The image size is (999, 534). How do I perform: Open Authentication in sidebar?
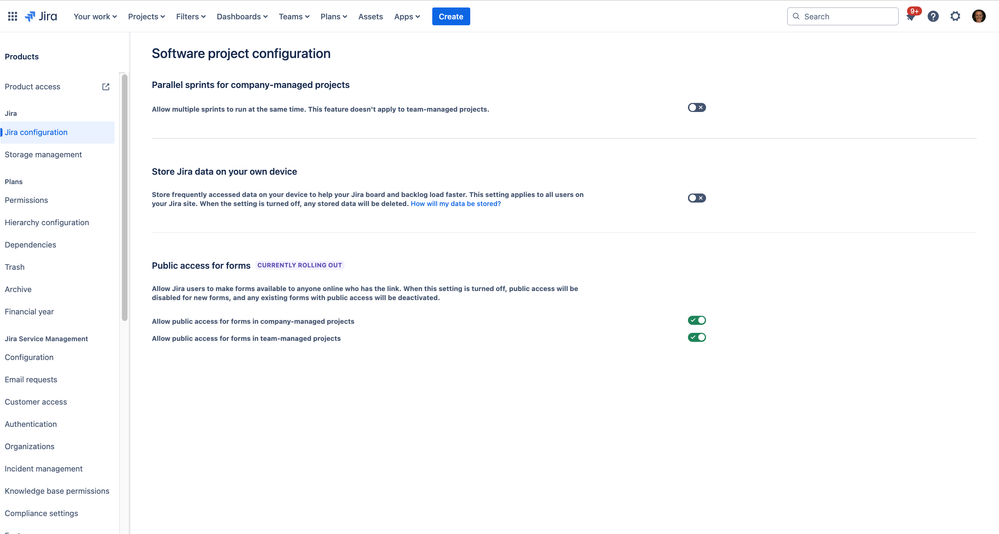pyautogui.click(x=31, y=424)
